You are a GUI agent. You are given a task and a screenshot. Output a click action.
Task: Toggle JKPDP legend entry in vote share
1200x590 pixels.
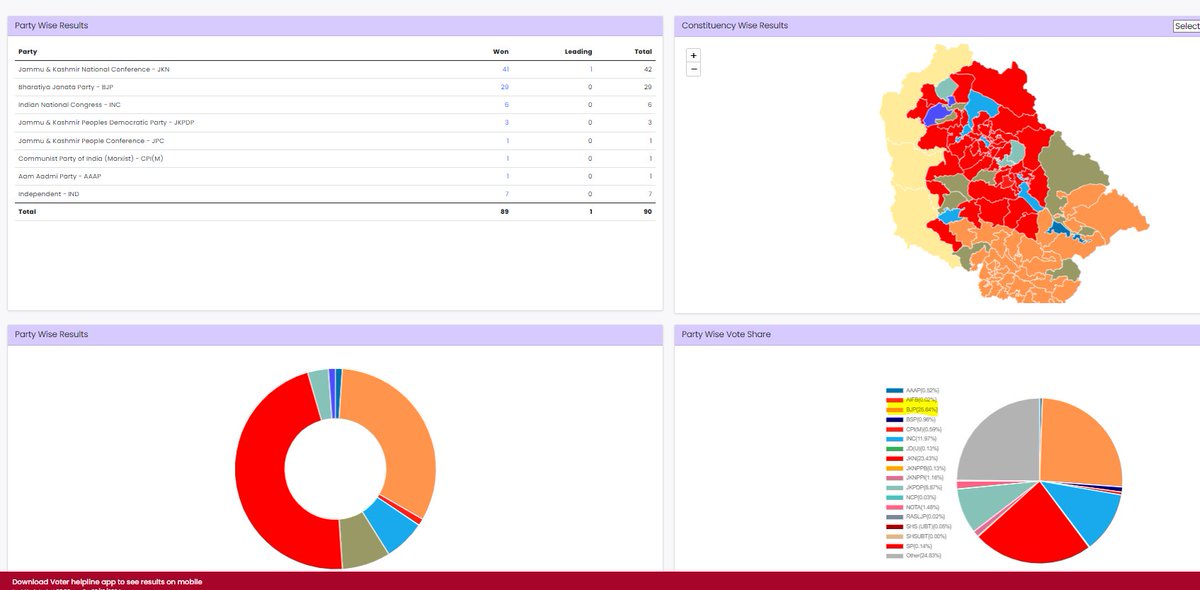pos(913,487)
